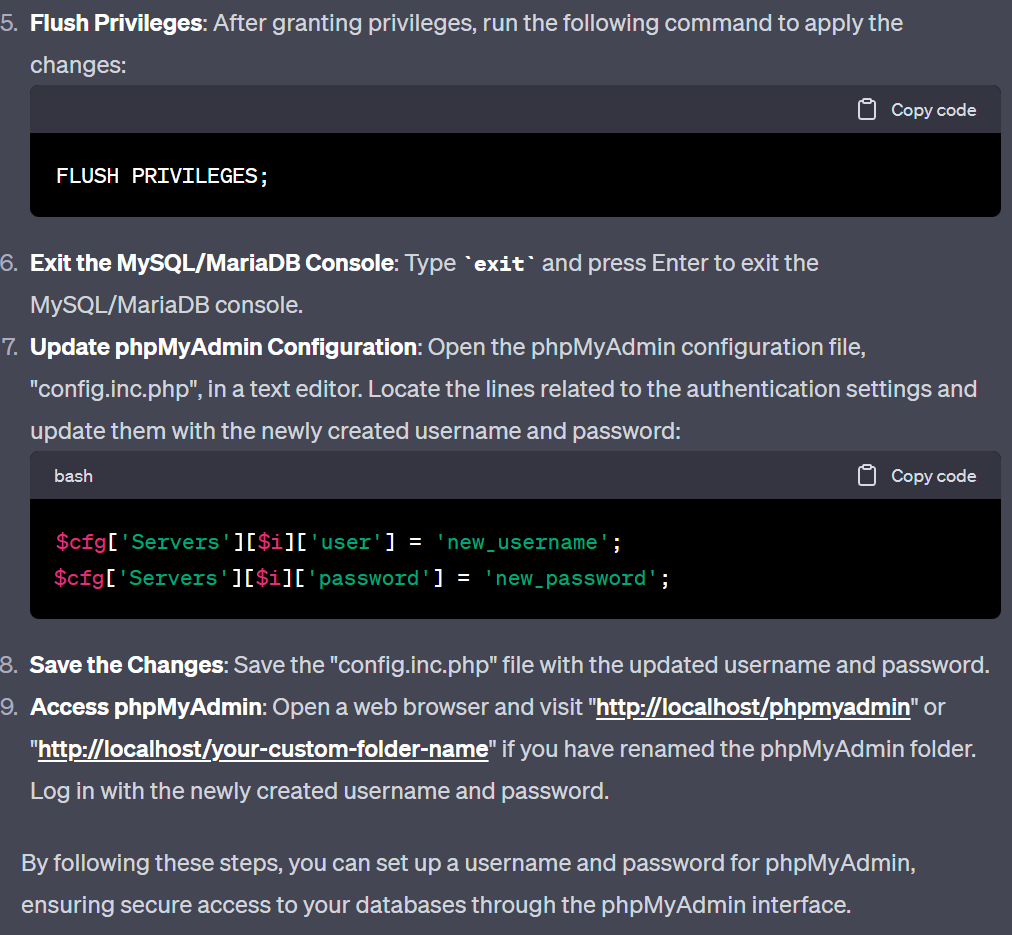Open the http://localhost/phpmyadmin link
1012x935 pixels.
click(753, 707)
